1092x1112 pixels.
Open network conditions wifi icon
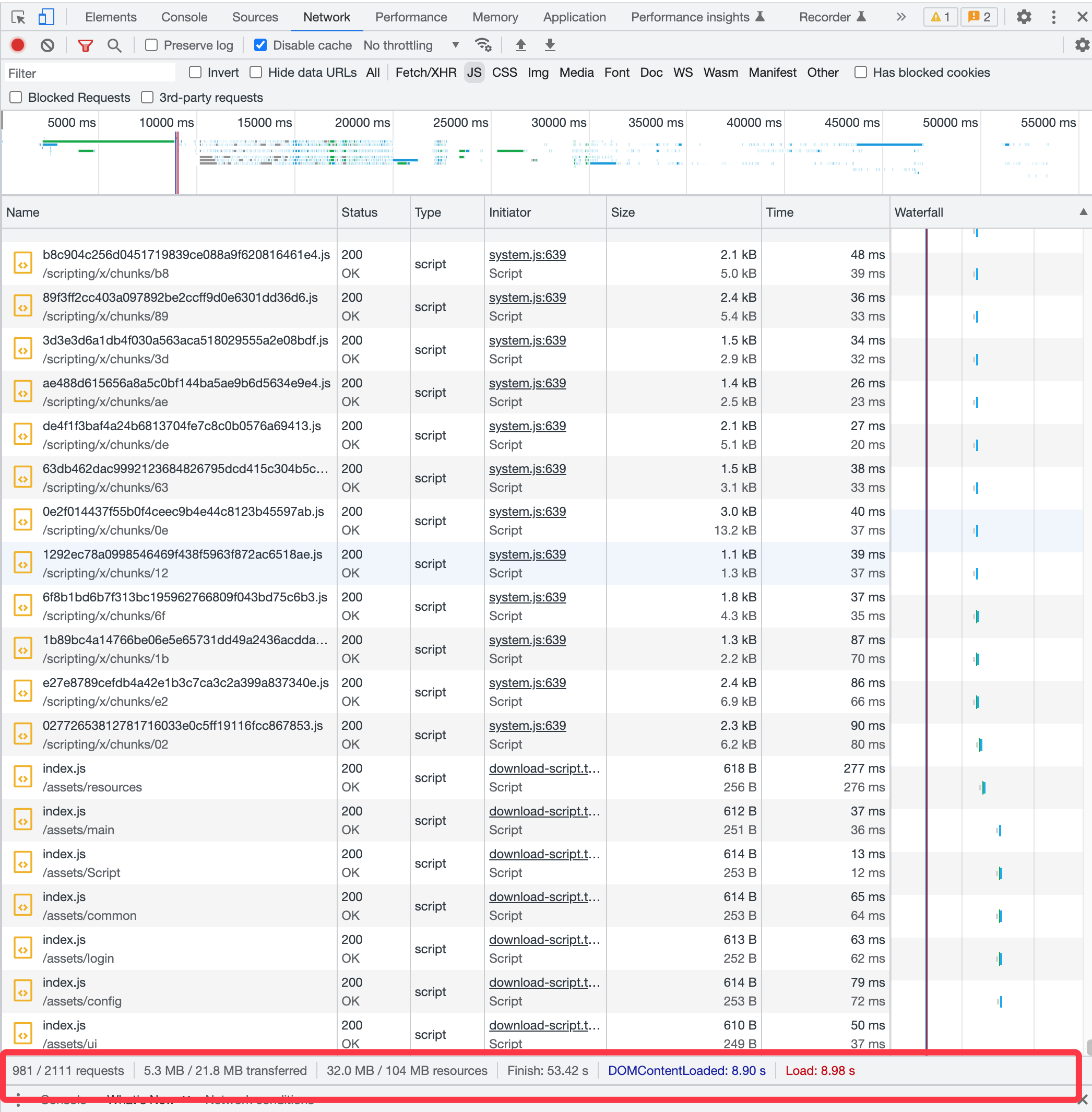coord(483,45)
